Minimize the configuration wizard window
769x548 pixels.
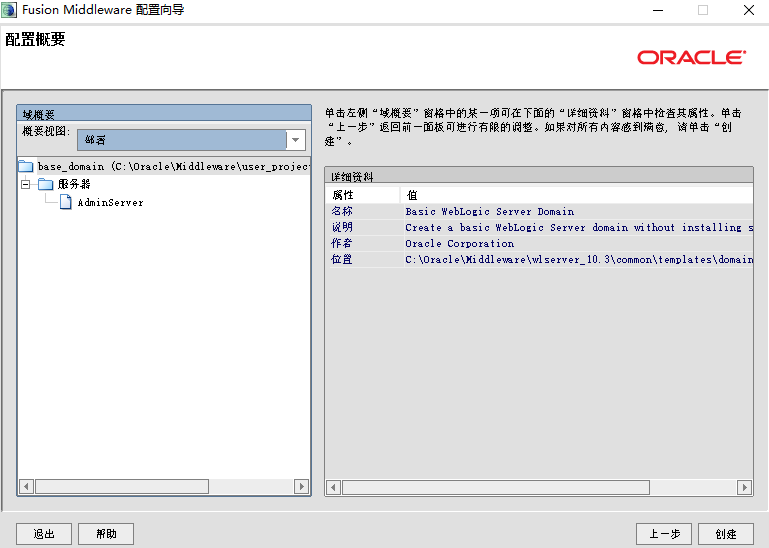(658, 10)
